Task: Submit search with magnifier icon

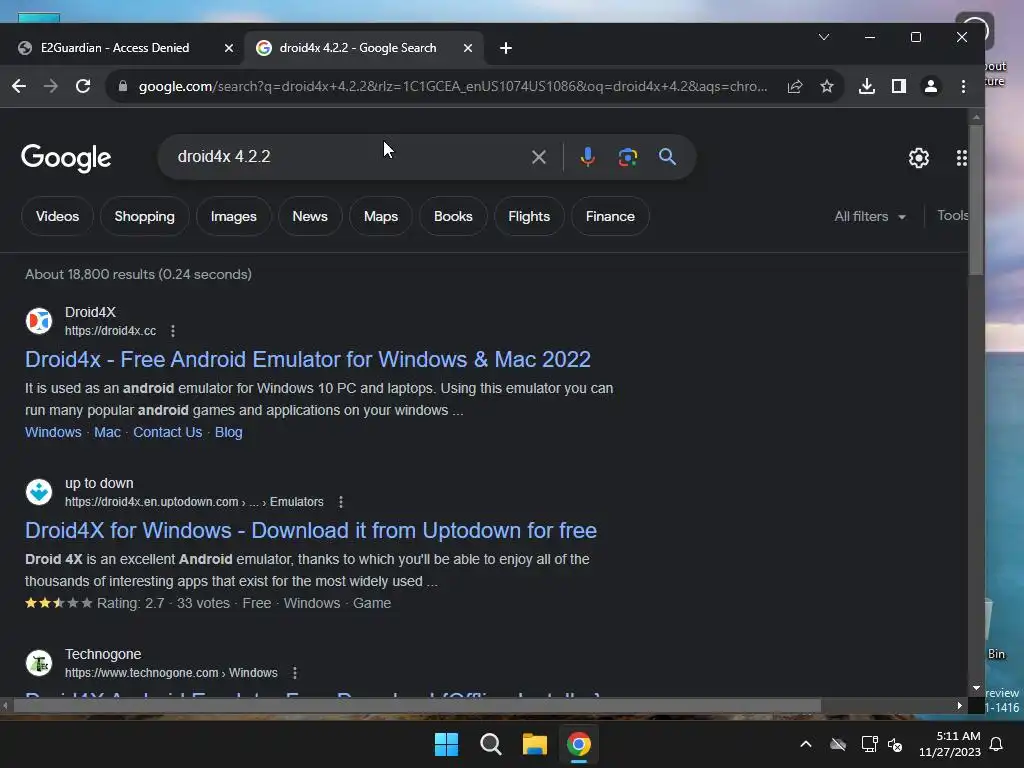Action: pyautogui.click(x=667, y=157)
